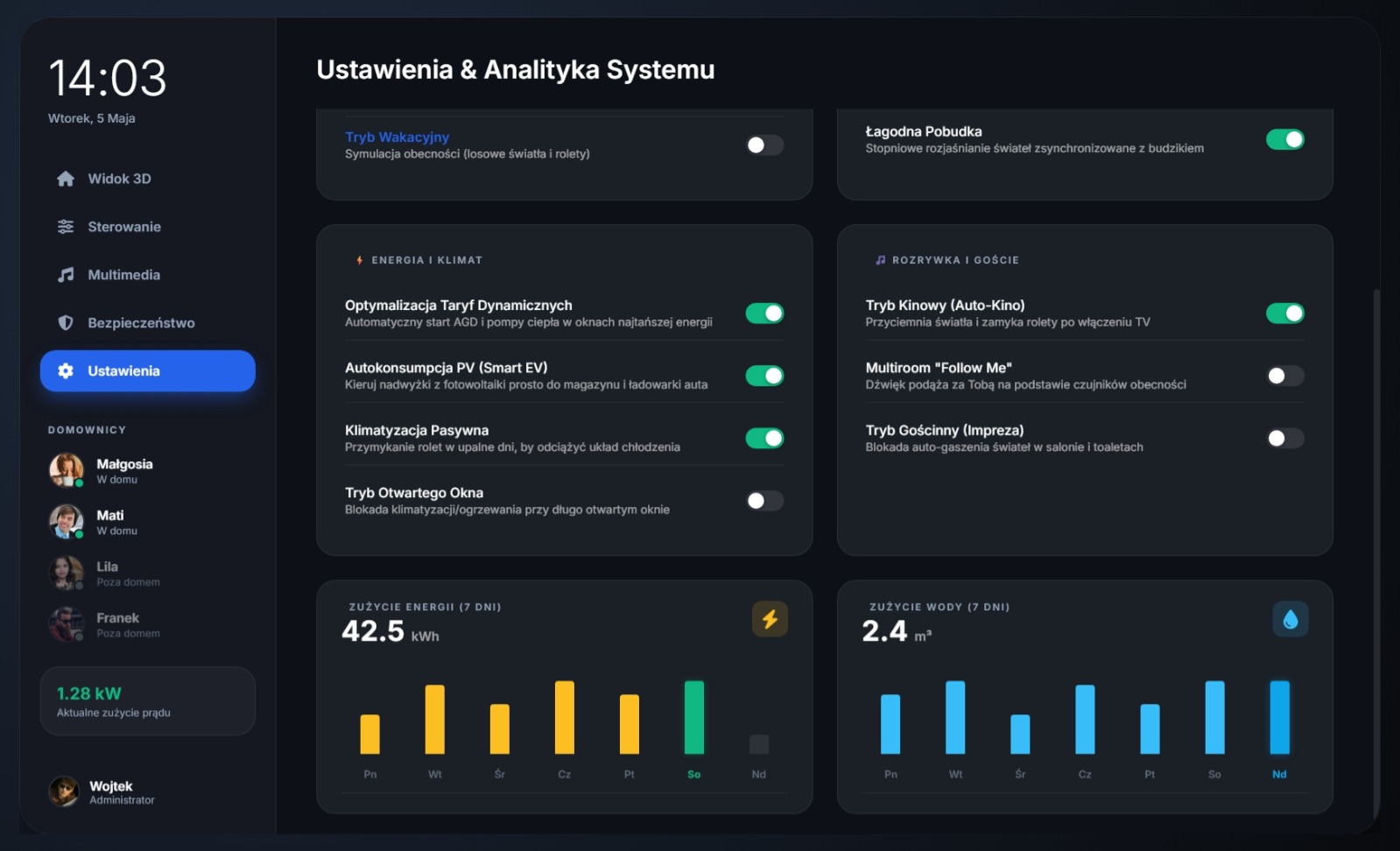
Task: Click the music note icon beside Multimedia
Action: point(66,275)
